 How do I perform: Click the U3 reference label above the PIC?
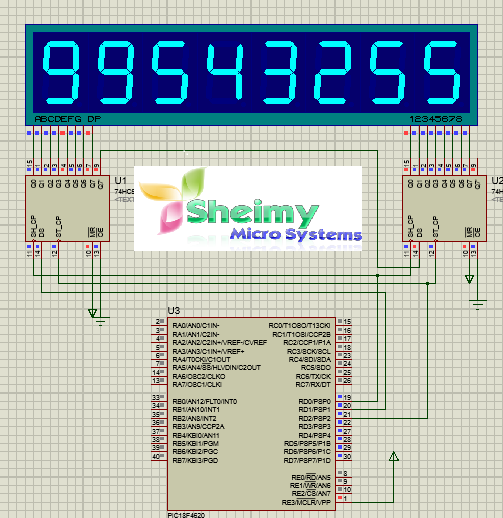tap(174, 311)
